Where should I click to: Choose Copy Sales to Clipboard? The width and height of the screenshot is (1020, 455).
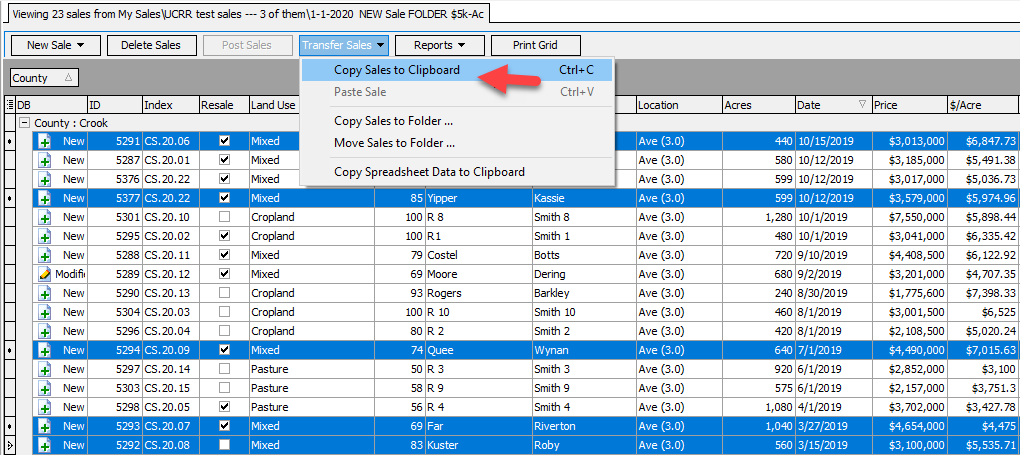click(397, 70)
